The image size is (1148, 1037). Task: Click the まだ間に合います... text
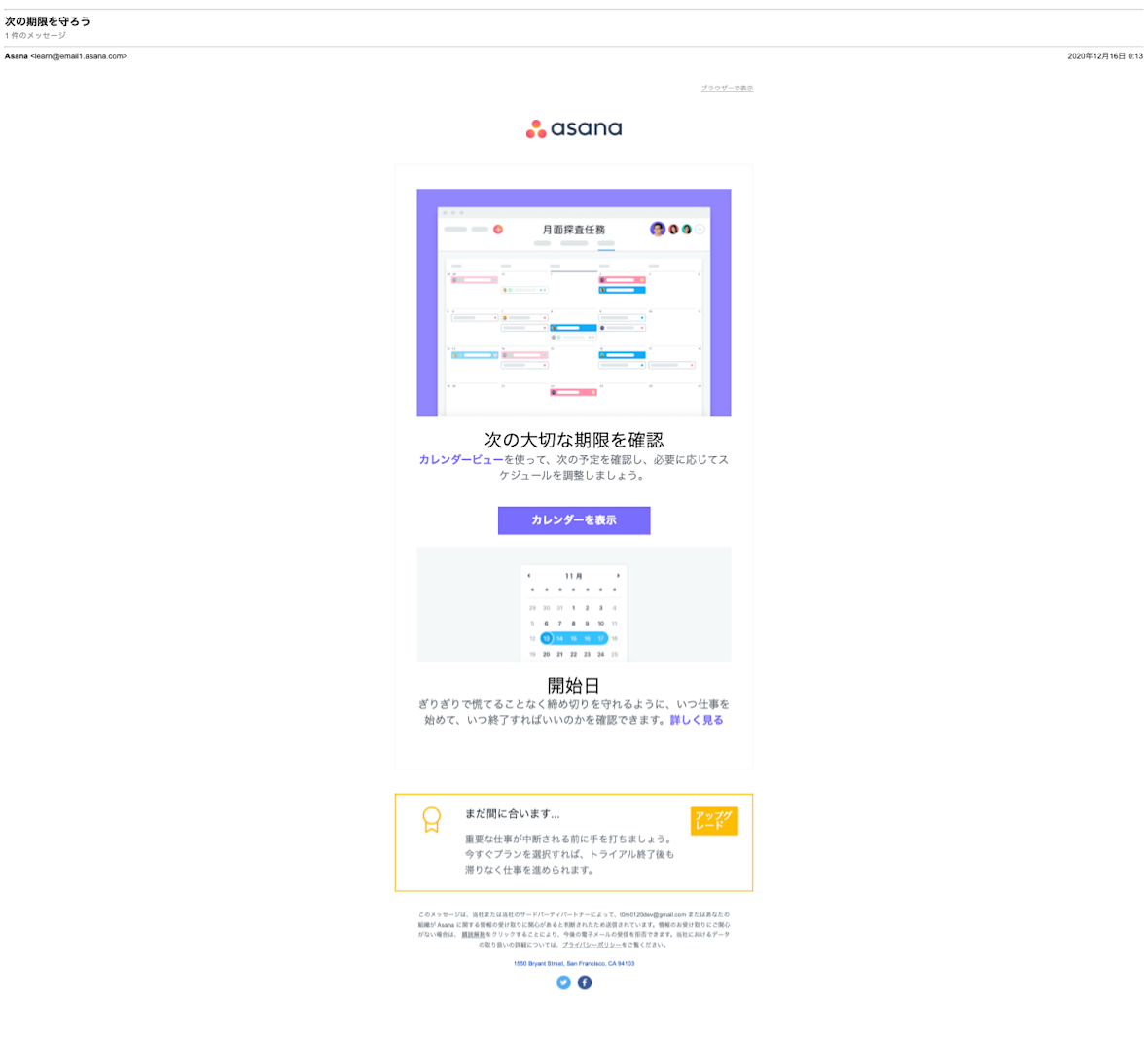pos(513,814)
